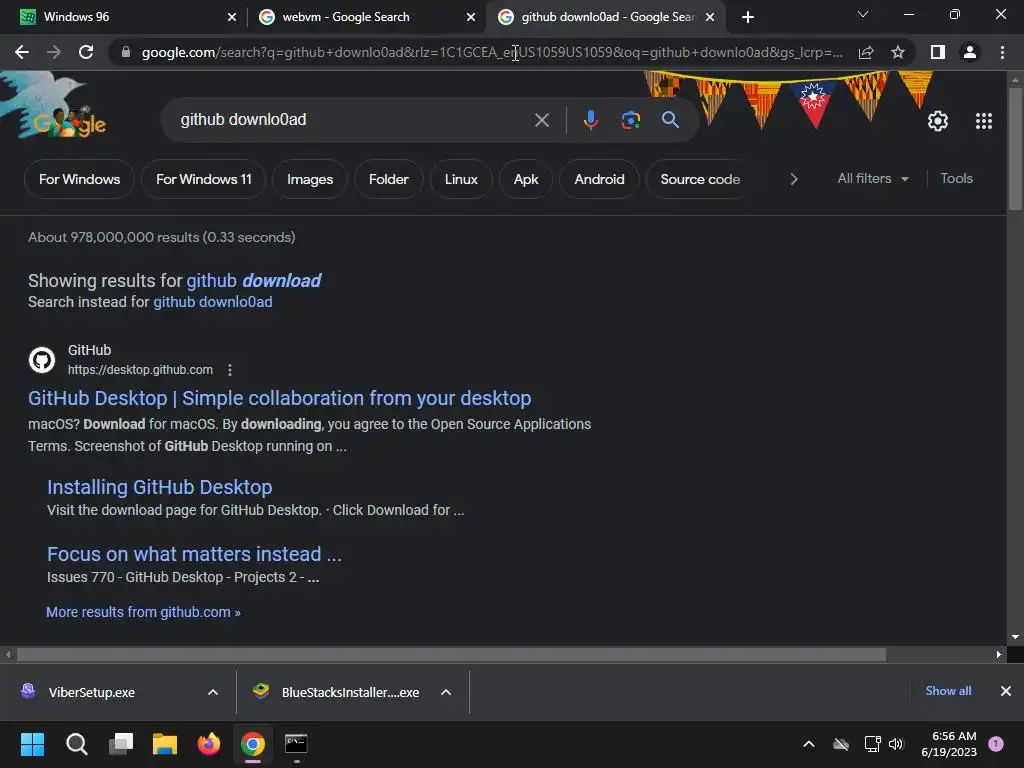Open ViberSetup.exe download
1024x768 pixels.
click(91, 692)
